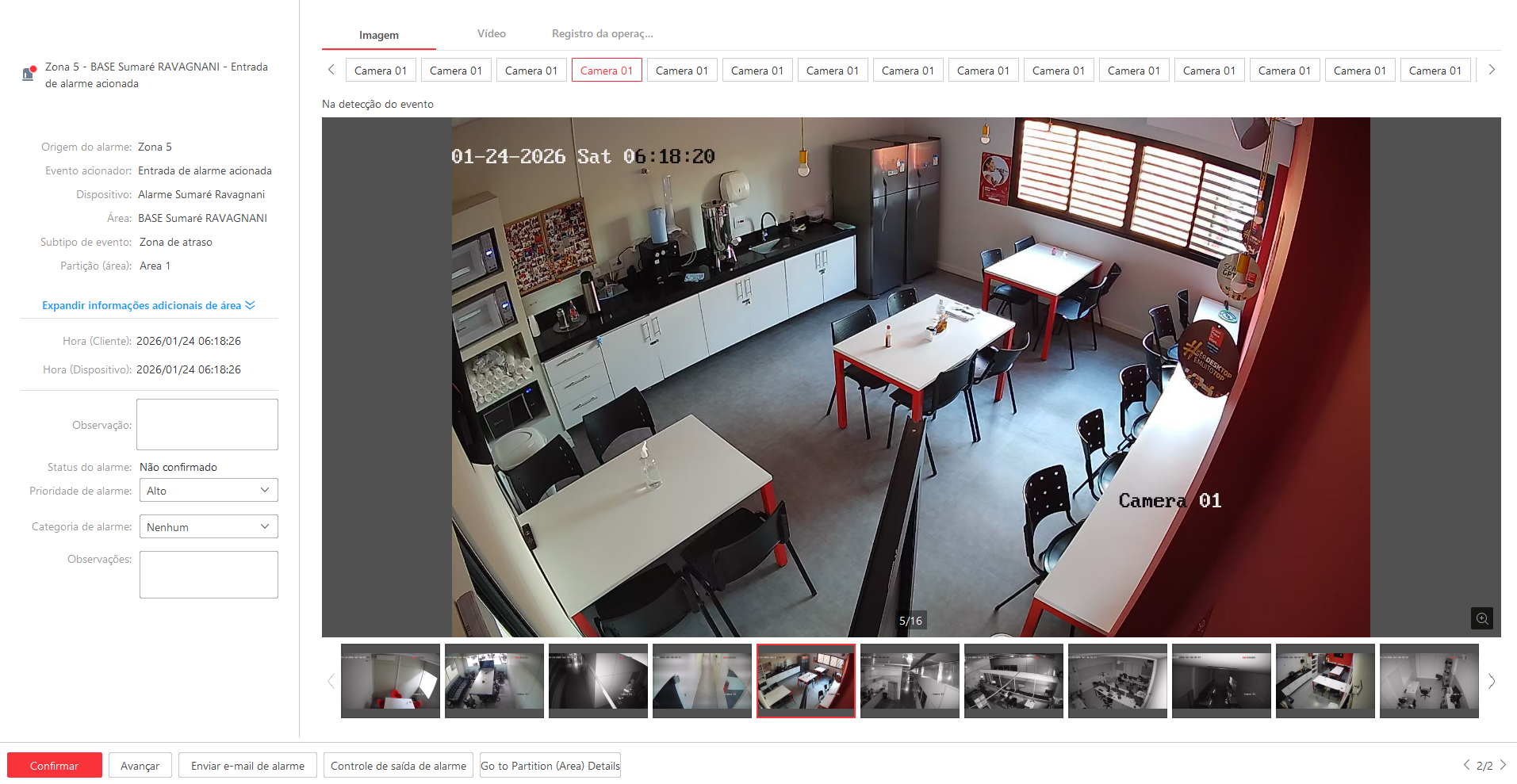Viewport: 1517px width, 784px height.
Task: Expand informações adicionais de área
Action: (x=148, y=305)
